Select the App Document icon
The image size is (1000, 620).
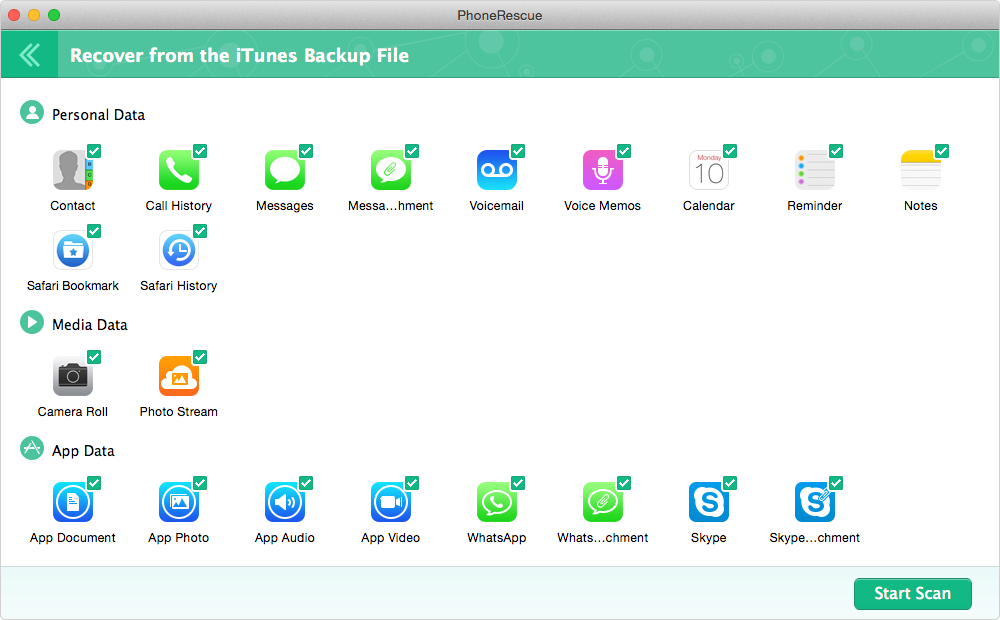(x=72, y=502)
